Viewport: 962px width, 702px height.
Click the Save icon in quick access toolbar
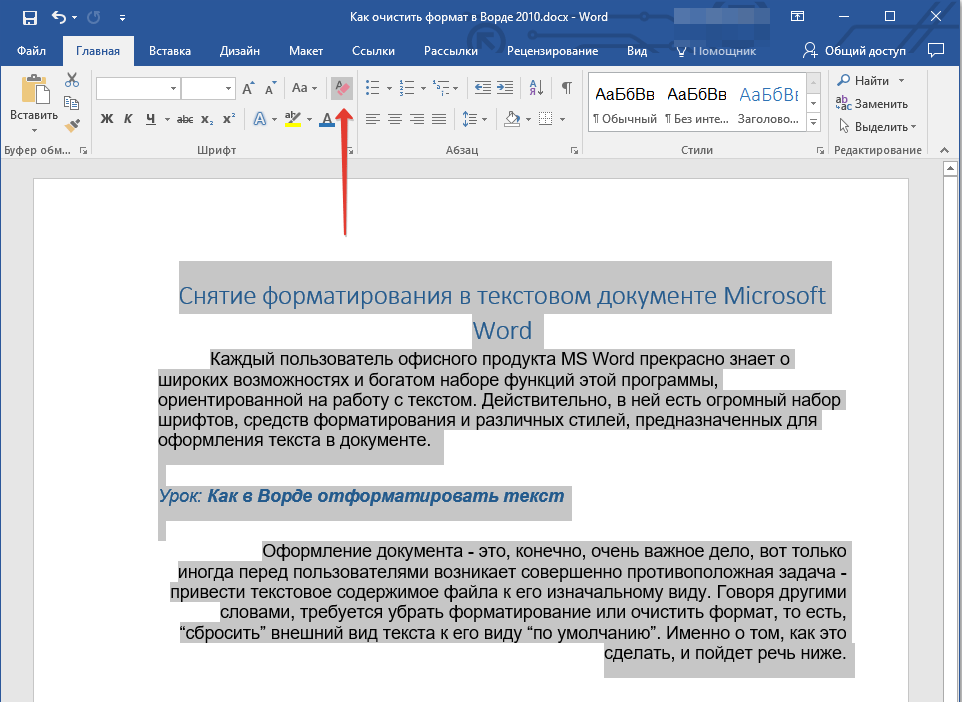tap(29, 17)
